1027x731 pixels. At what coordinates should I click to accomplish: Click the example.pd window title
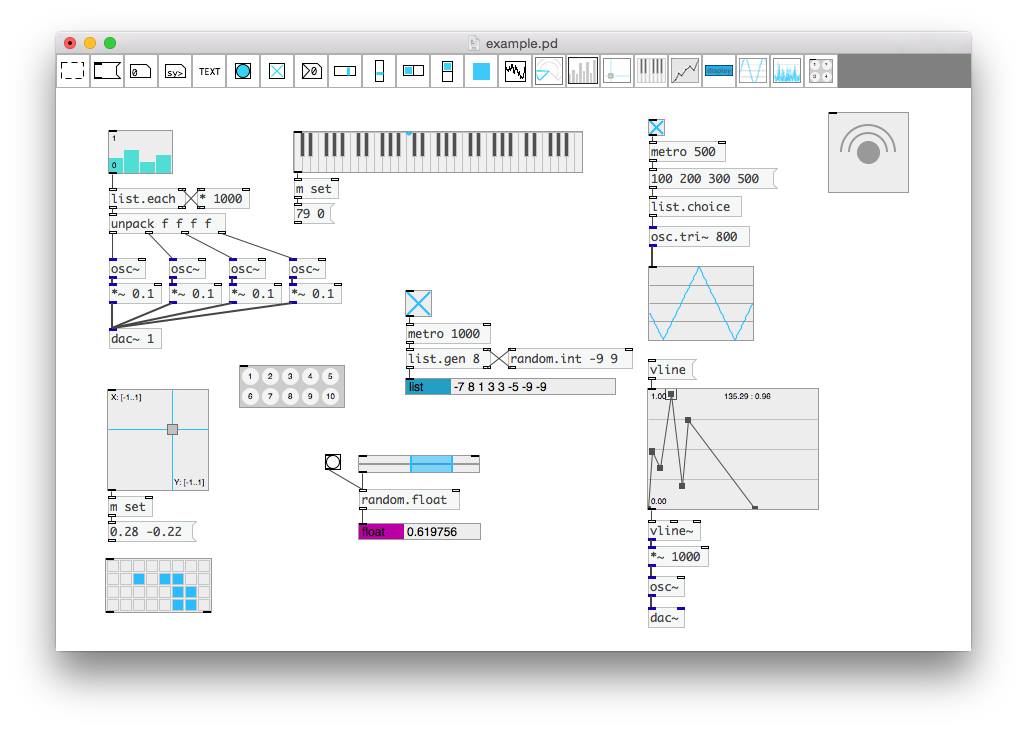coord(521,43)
